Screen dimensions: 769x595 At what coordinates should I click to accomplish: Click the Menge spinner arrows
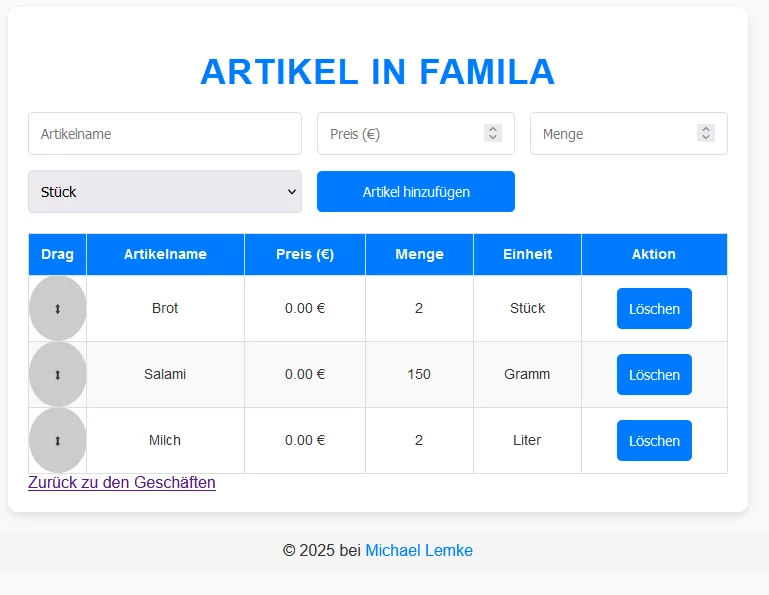pyautogui.click(x=706, y=133)
